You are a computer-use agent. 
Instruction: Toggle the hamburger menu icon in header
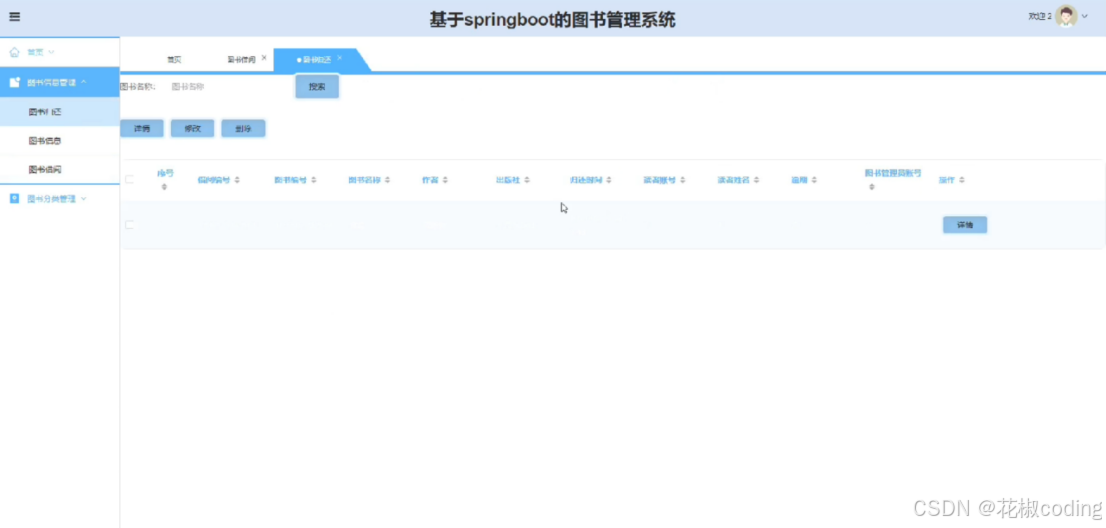(14, 17)
